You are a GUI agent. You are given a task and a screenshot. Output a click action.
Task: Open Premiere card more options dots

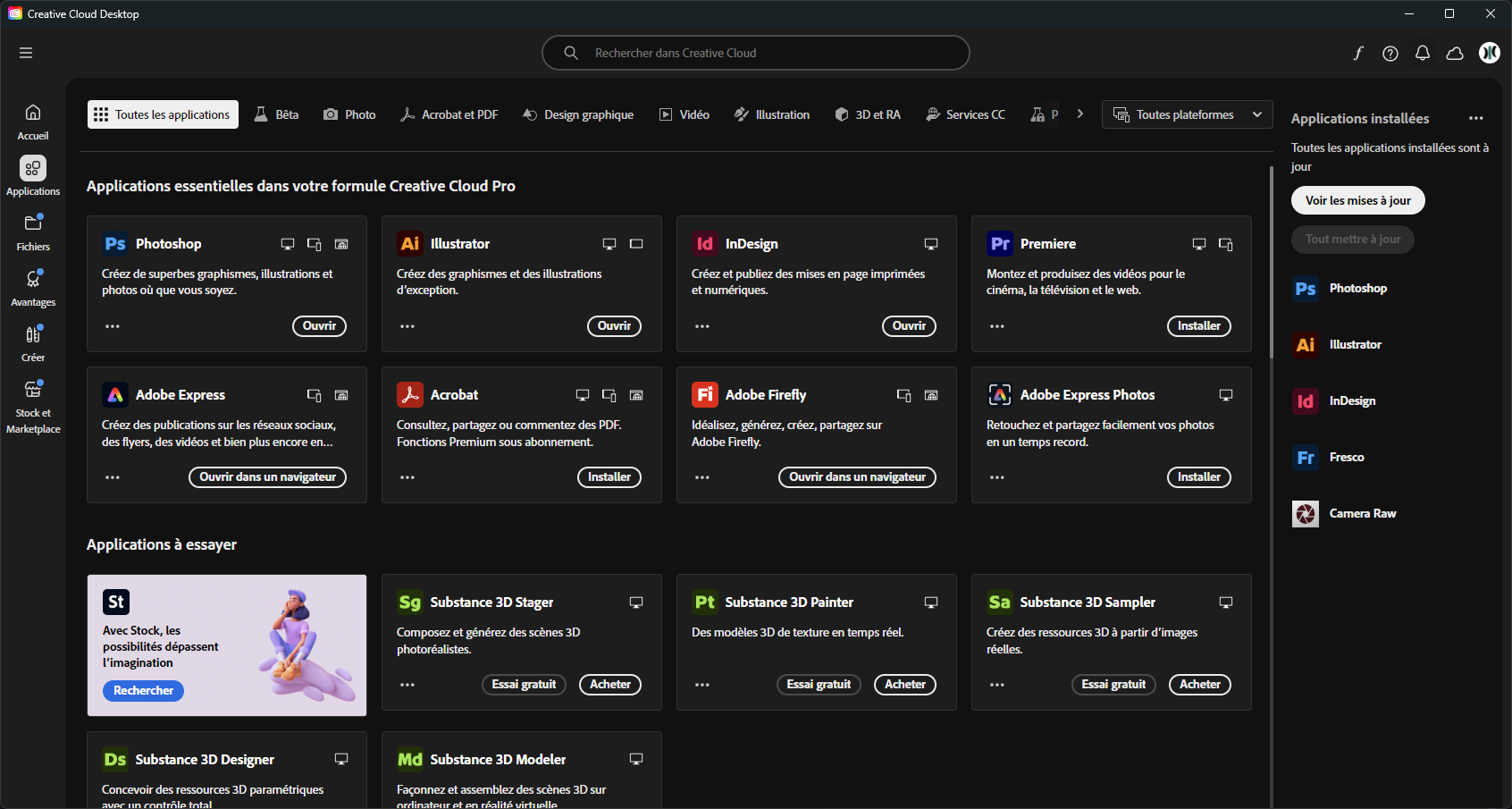[x=997, y=326]
